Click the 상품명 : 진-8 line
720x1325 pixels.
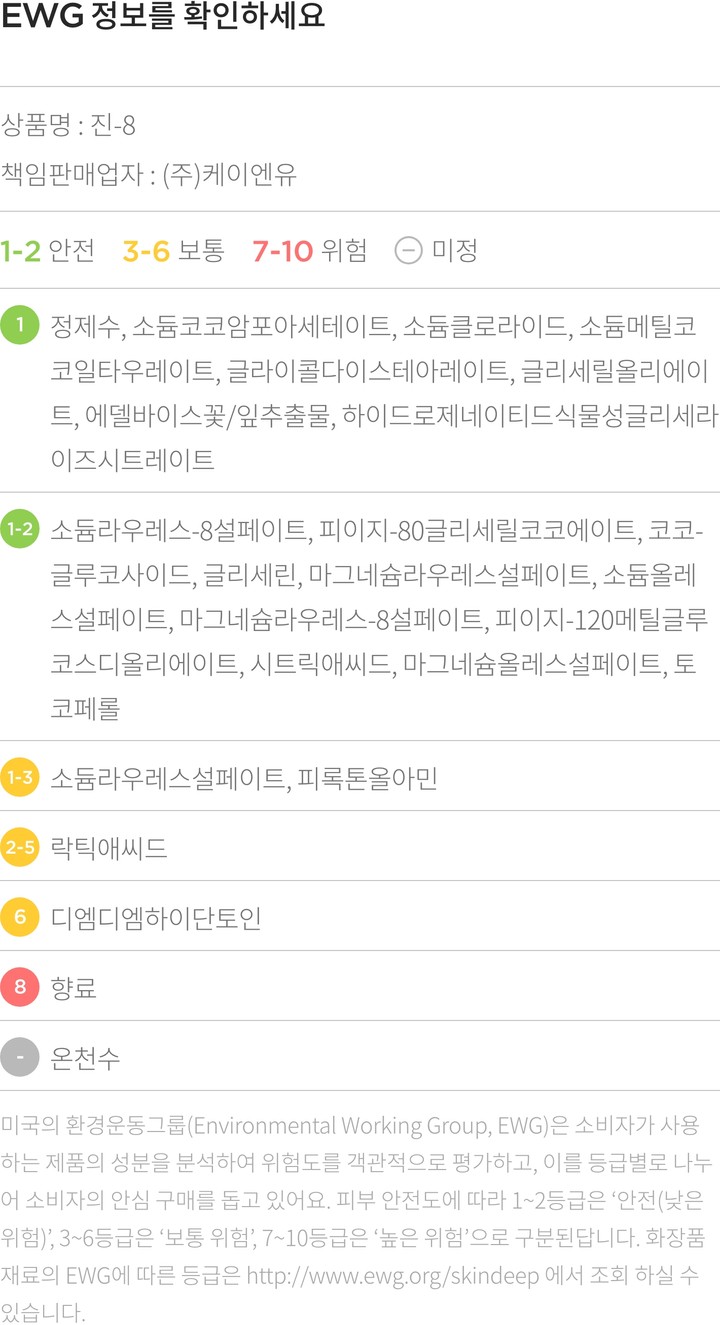[69, 126]
